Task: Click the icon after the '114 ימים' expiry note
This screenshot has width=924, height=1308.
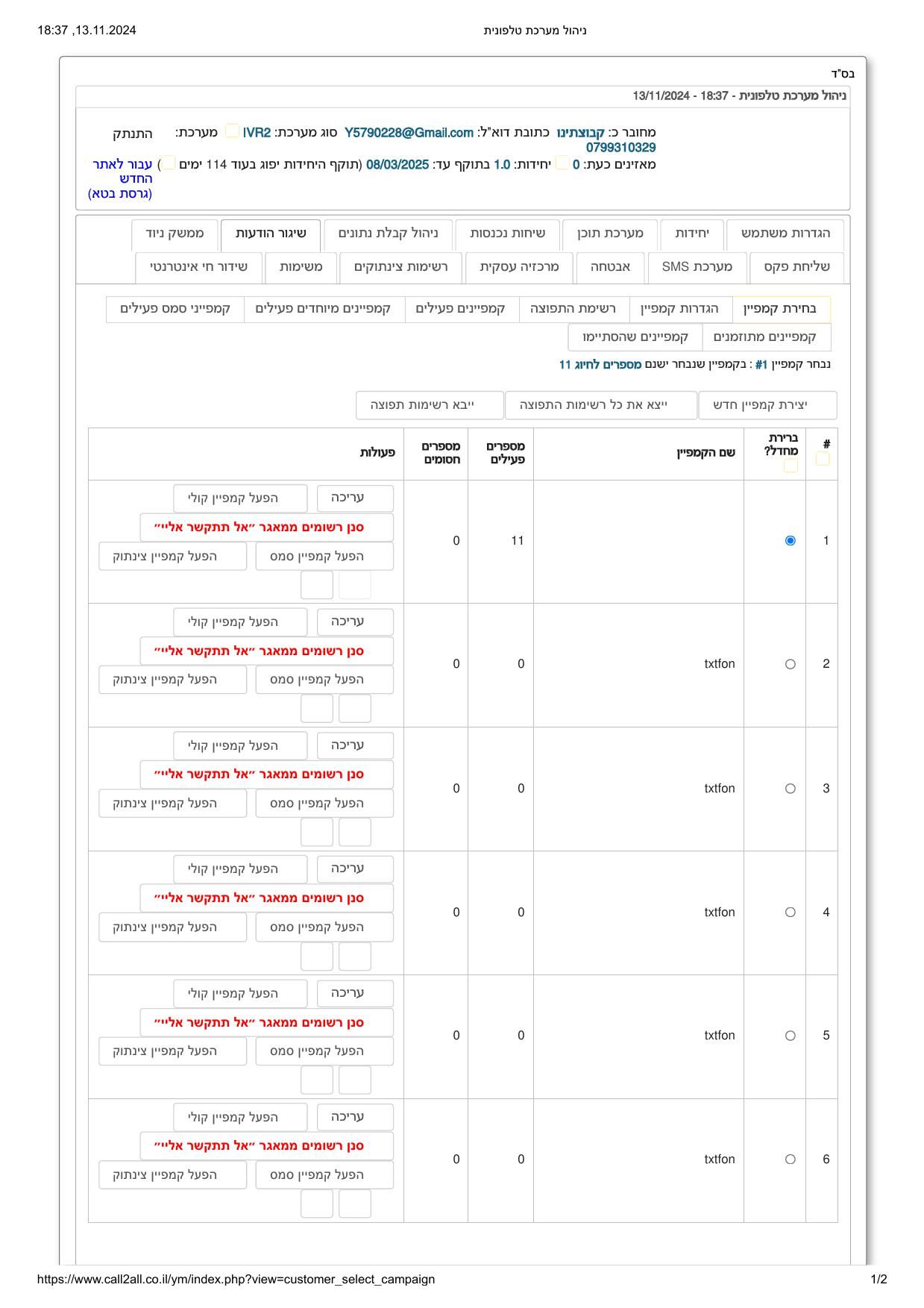Action: click(169, 163)
